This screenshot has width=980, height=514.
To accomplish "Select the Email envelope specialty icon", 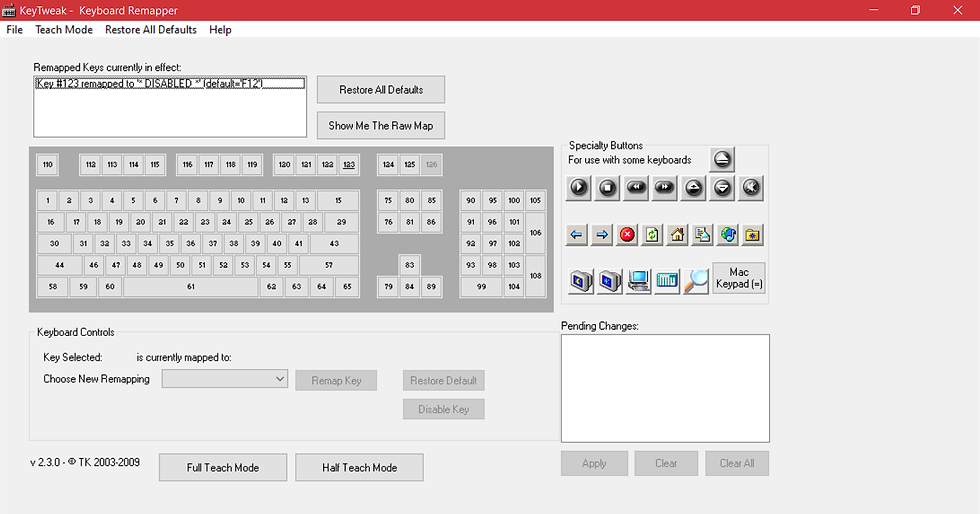I will coord(702,234).
